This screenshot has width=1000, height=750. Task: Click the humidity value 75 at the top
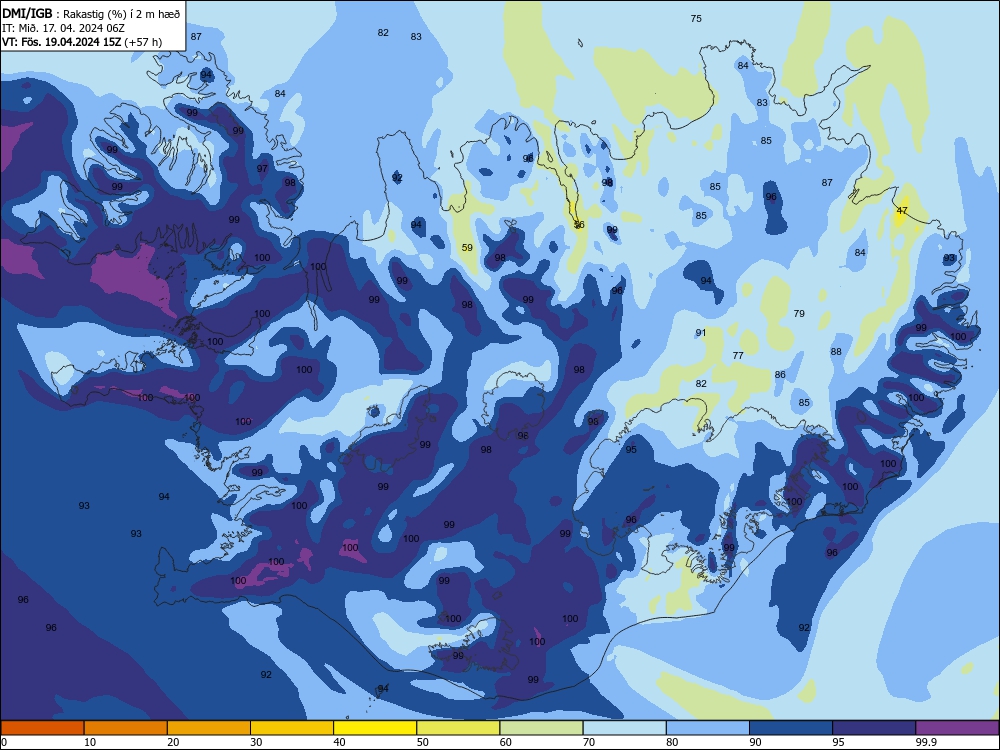tap(696, 18)
